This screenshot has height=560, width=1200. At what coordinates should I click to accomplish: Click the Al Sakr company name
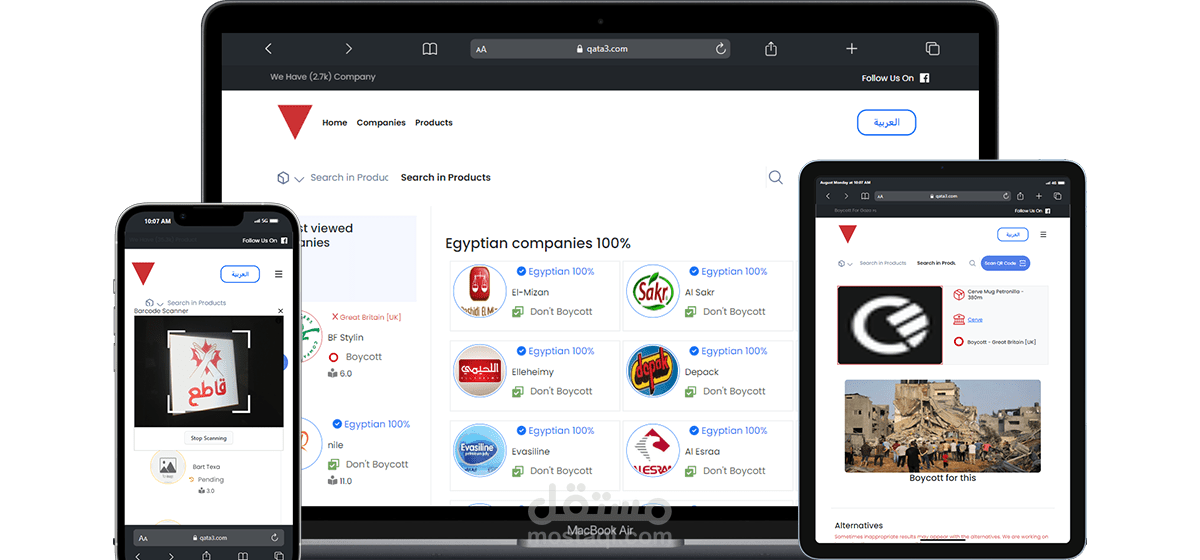pyautogui.click(x=700, y=292)
